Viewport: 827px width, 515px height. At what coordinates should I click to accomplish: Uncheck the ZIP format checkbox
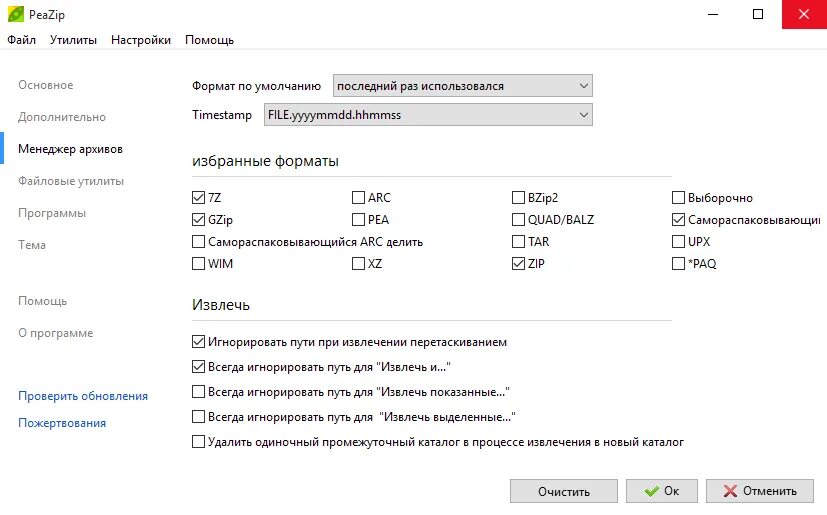pos(518,263)
